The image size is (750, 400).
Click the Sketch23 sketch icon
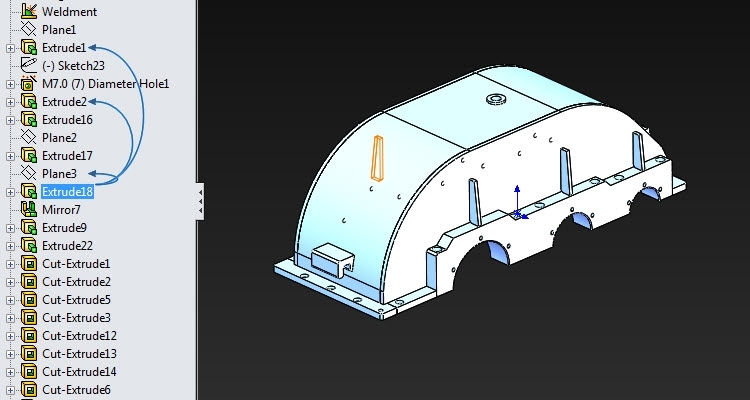[29, 66]
